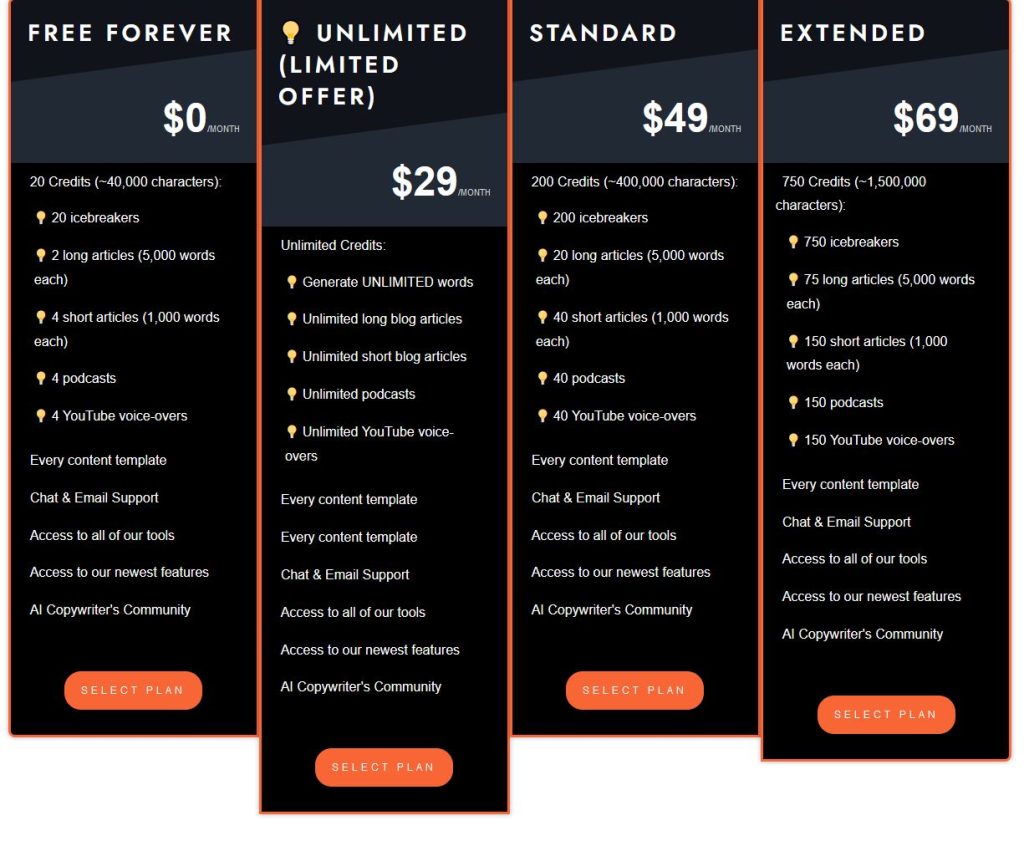Click the Extended plan heading
Image resolution: width=1024 pixels, height=841 pixels.
click(x=853, y=33)
